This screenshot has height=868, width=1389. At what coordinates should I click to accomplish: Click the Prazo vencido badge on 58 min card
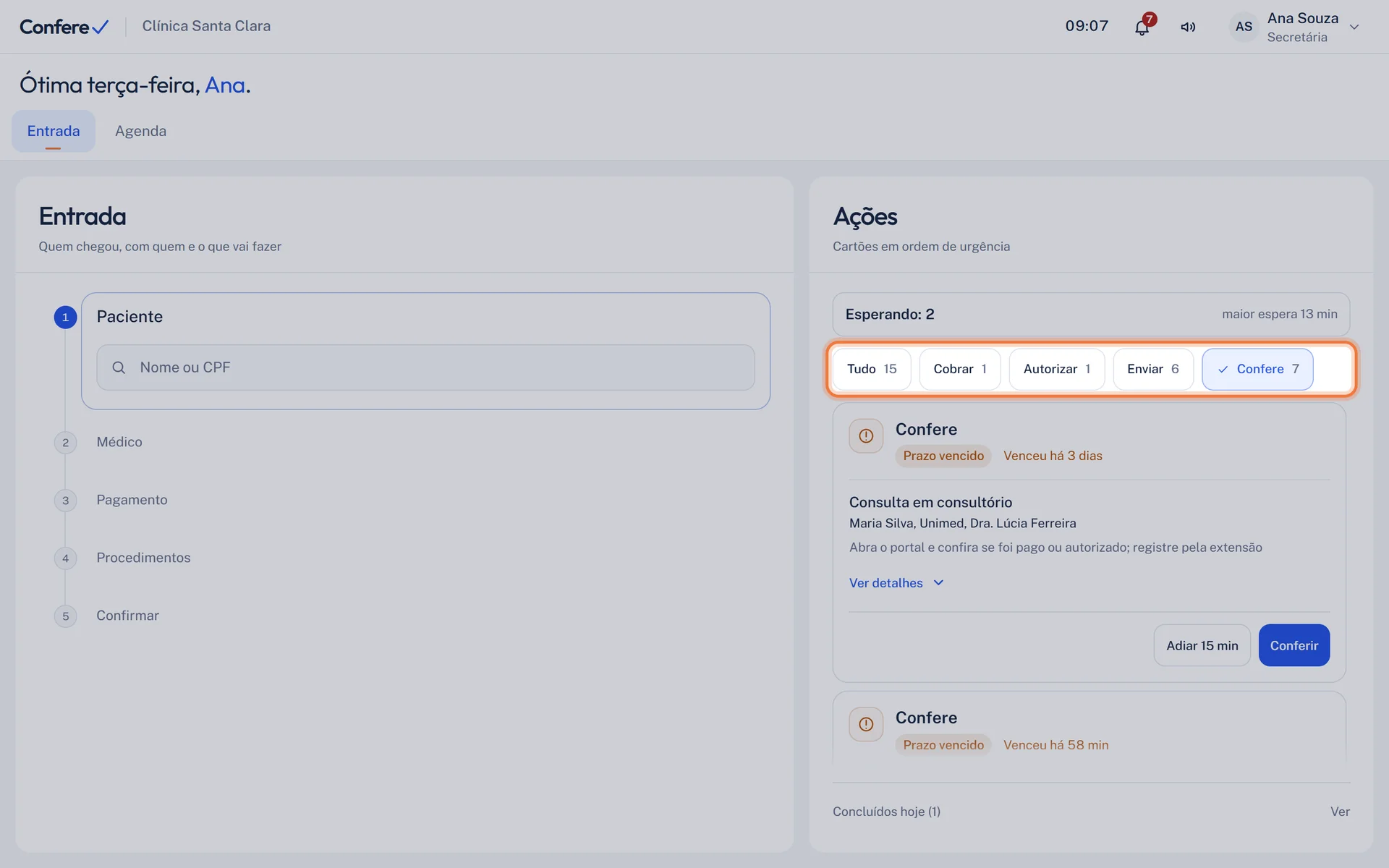(x=943, y=745)
